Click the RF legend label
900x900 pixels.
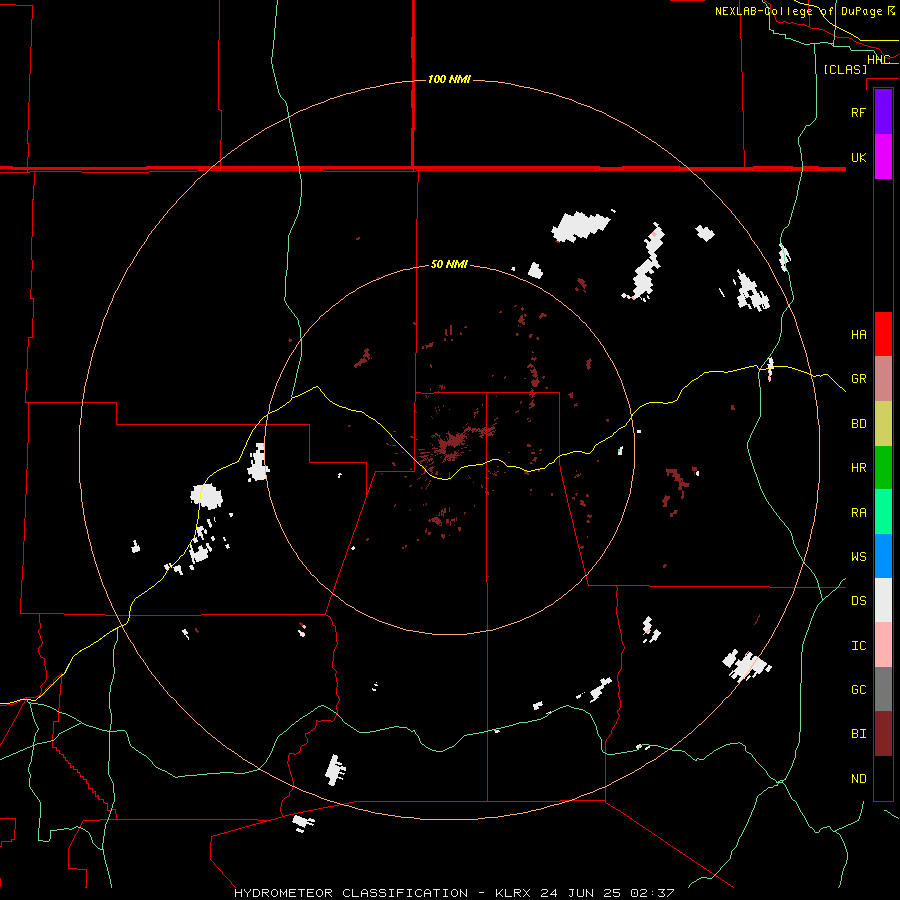coord(858,112)
